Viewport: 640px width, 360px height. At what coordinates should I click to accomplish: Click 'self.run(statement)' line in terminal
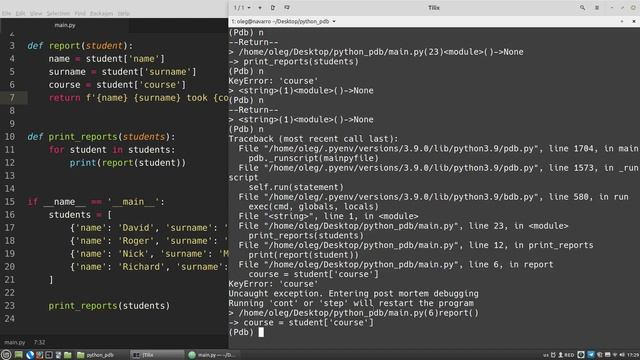[x=296, y=187]
